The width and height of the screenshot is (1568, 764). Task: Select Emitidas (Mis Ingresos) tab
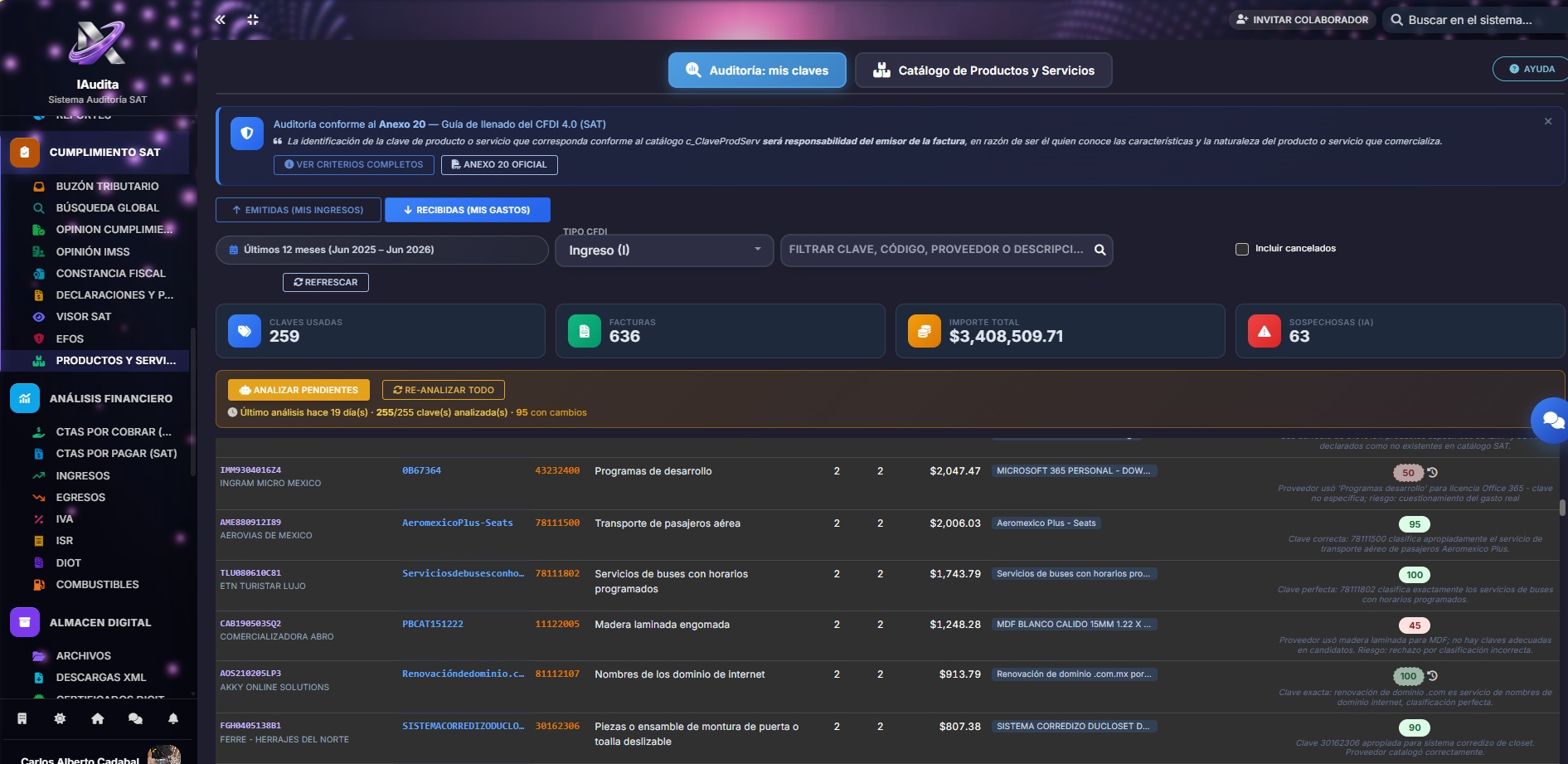[x=299, y=210]
